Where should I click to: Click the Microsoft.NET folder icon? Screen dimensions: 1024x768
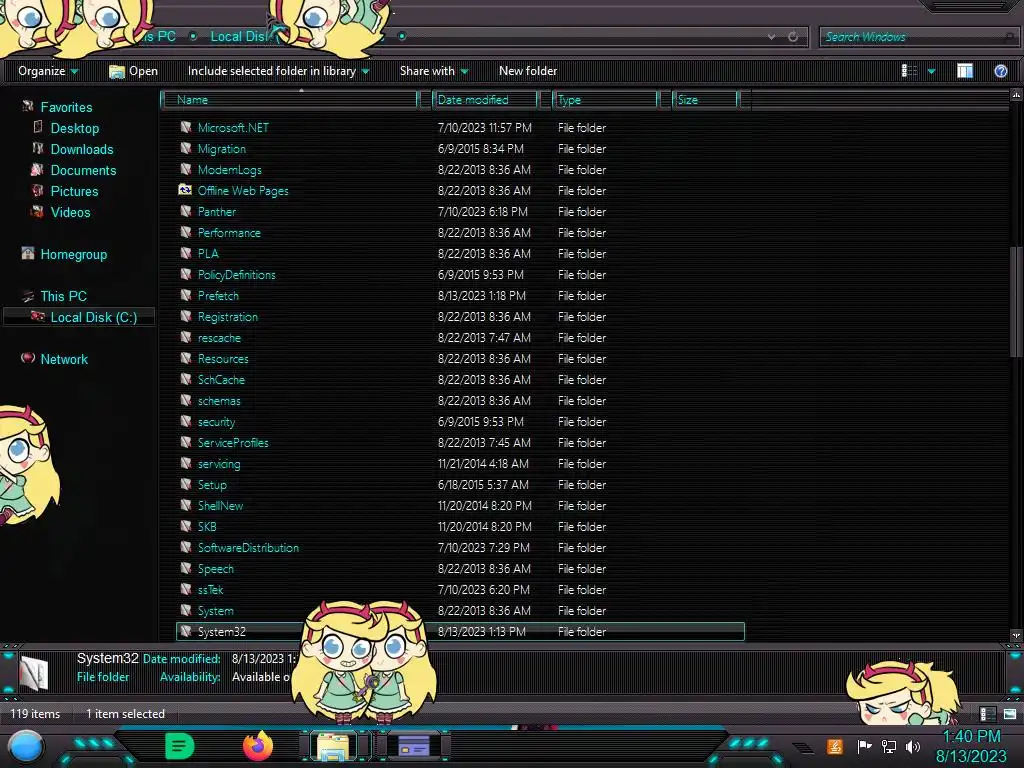point(186,127)
